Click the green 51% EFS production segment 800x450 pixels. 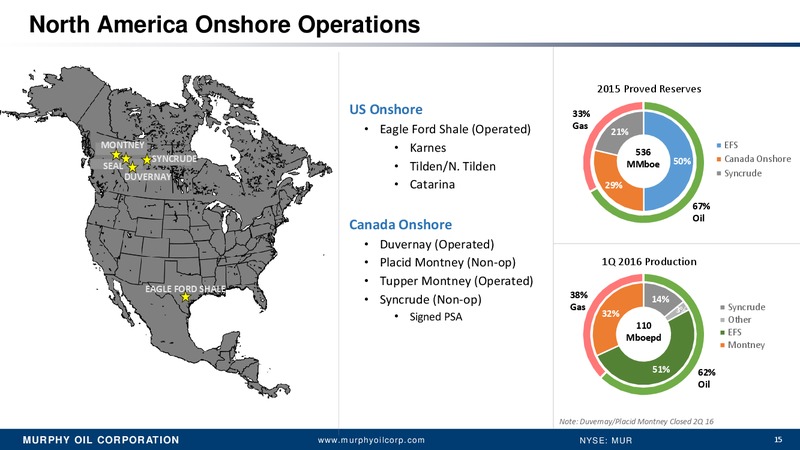[x=661, y=369]
